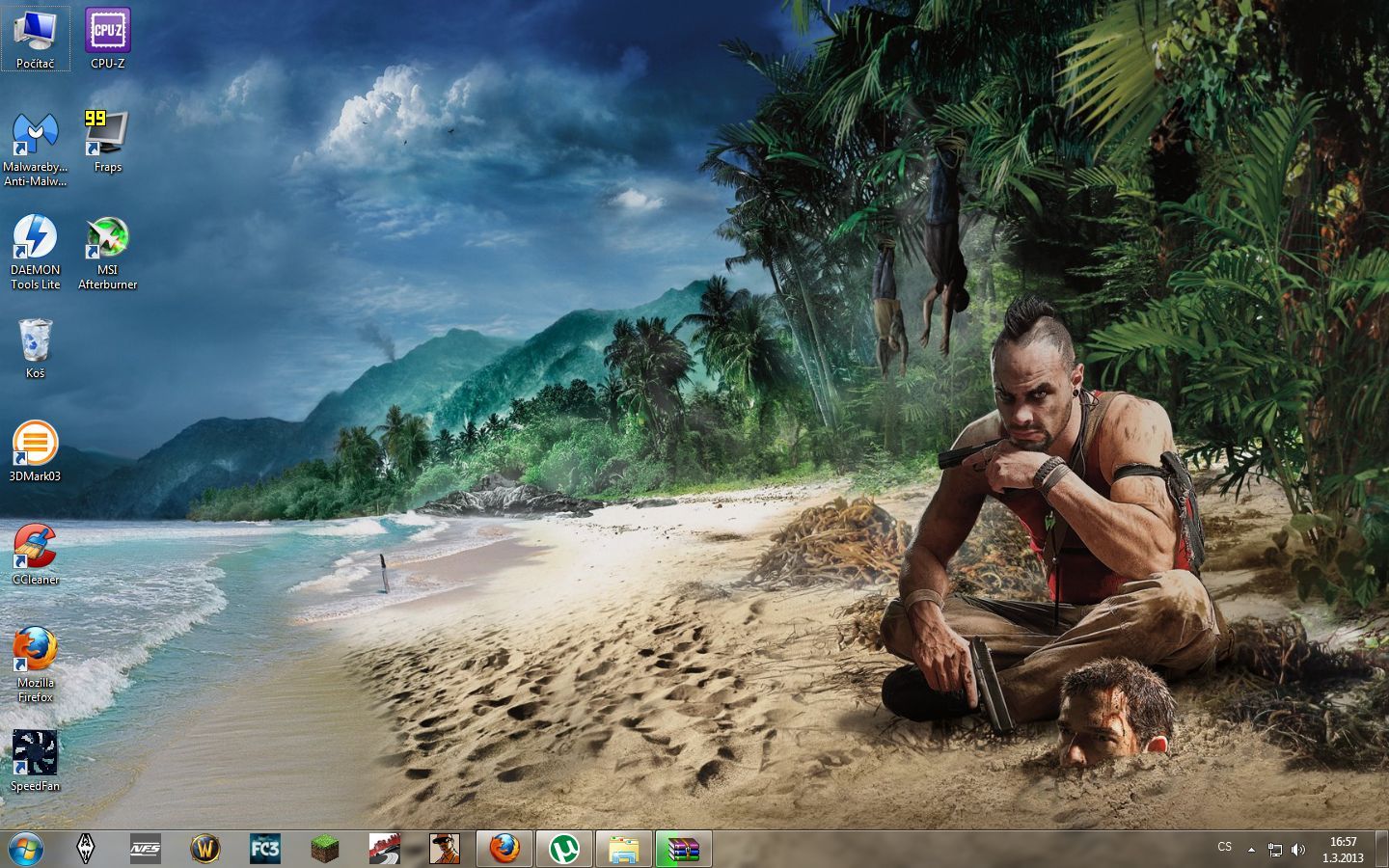Screen dimensions: 1389x868
Task: Select the Malwarebytes Anti-Malware shortcut
Action: tap(36, 149)
